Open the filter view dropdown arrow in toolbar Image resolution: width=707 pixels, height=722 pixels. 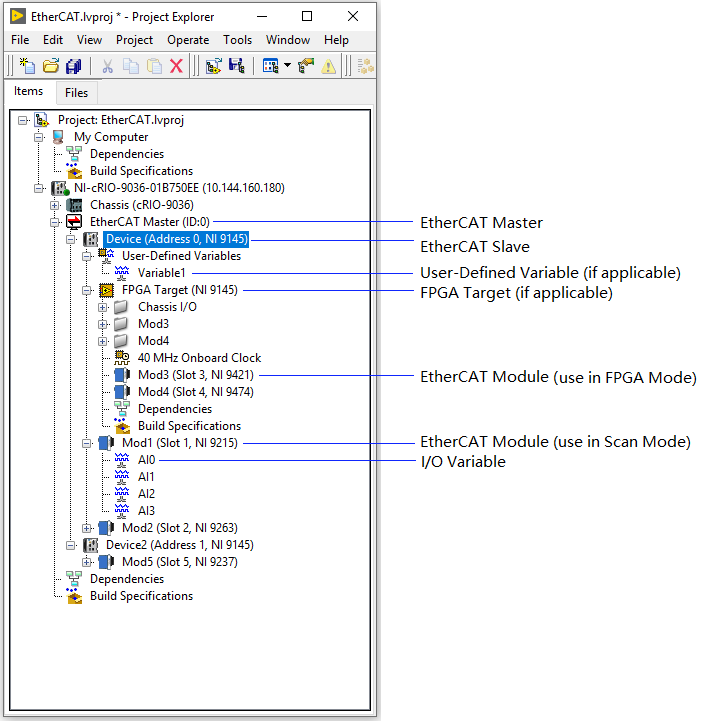287,66
